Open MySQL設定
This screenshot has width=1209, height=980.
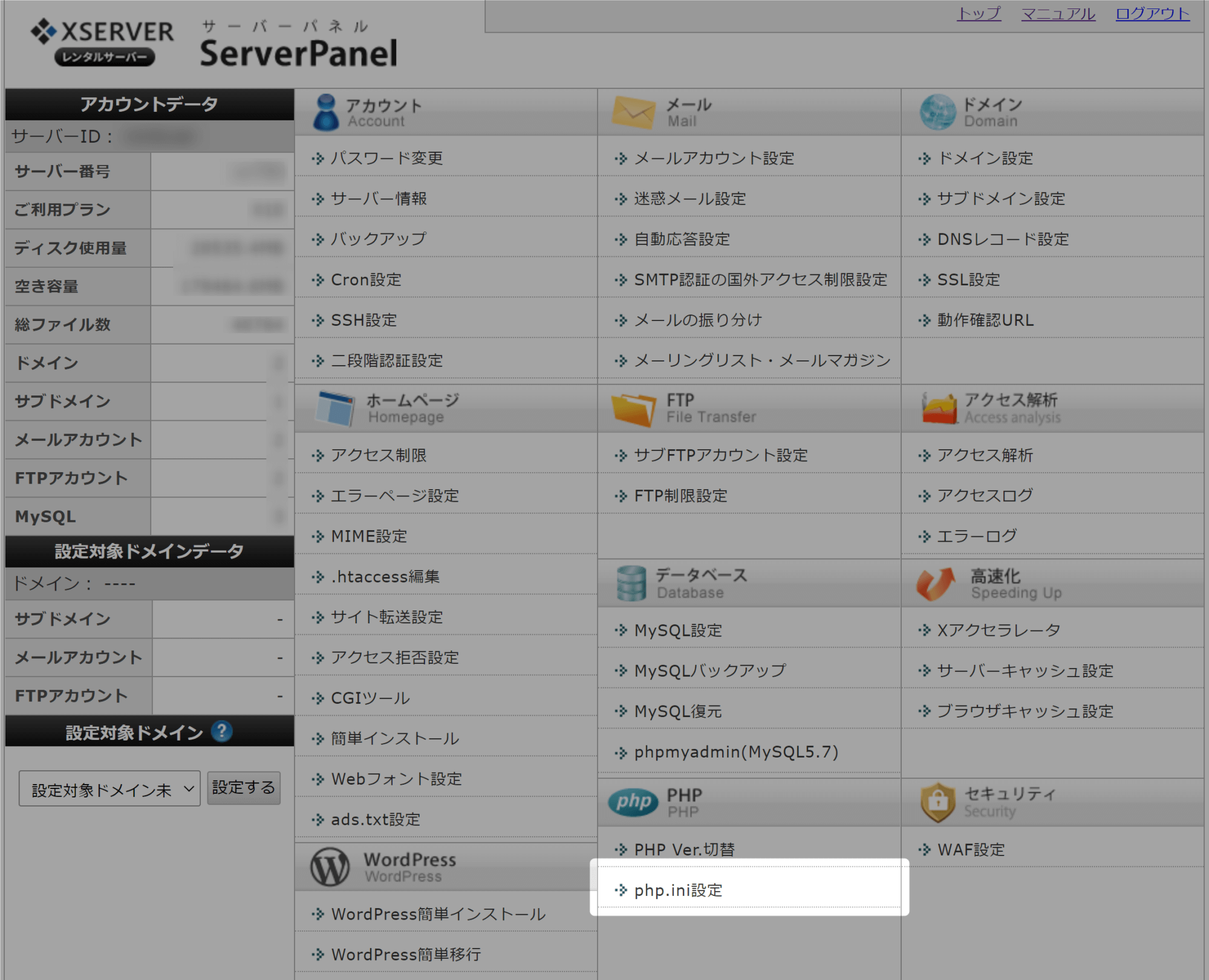click(x=678, y=631)
